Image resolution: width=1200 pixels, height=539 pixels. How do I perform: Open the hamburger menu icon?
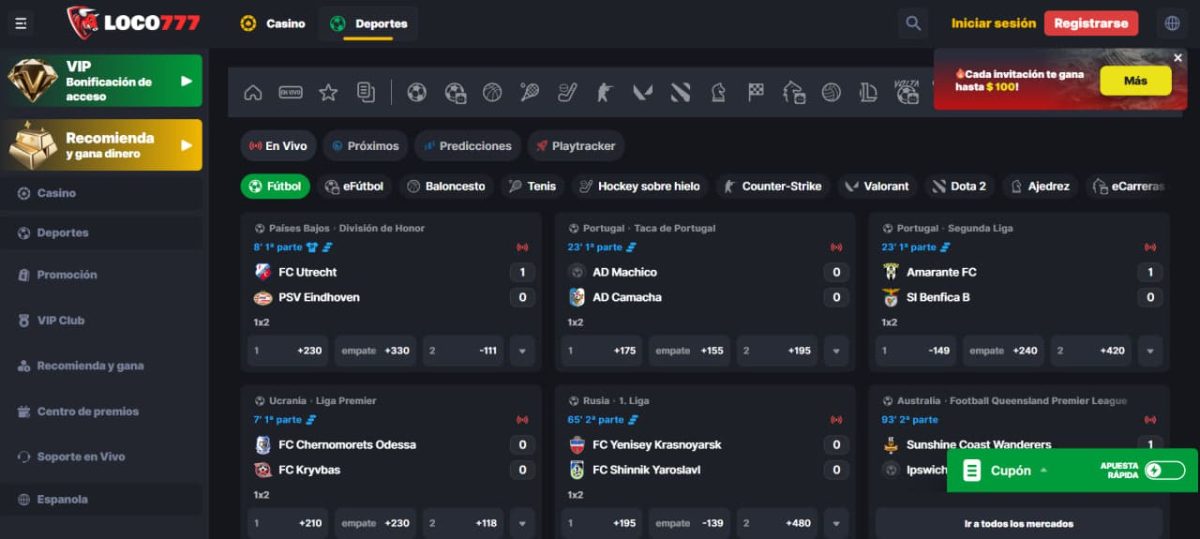point(21,23)
